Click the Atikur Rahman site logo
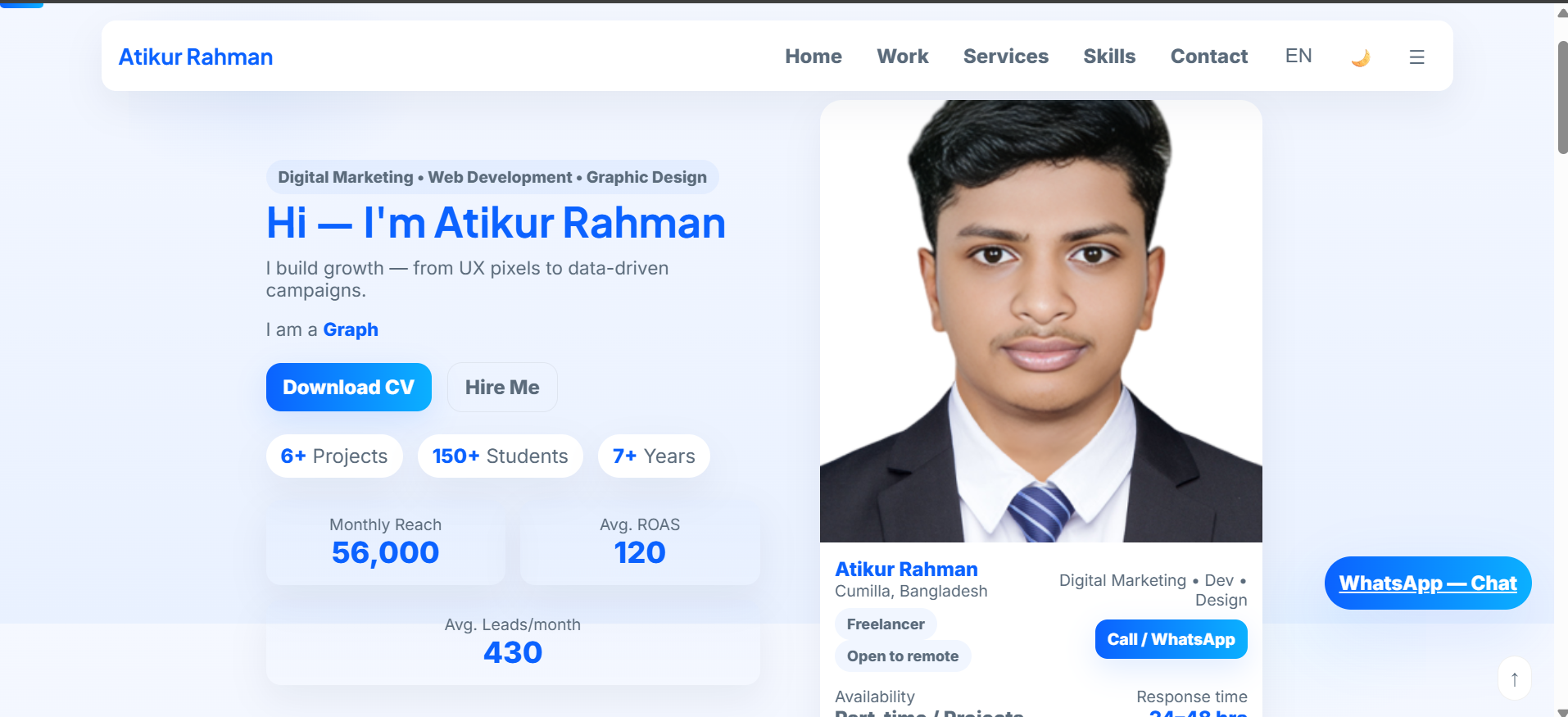 [x=196, y=57]
